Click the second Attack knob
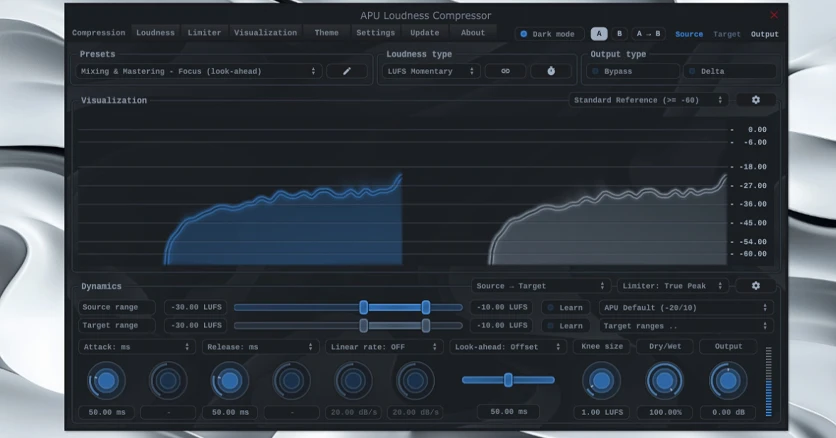 pyautogui.click(x=168, y=381)
